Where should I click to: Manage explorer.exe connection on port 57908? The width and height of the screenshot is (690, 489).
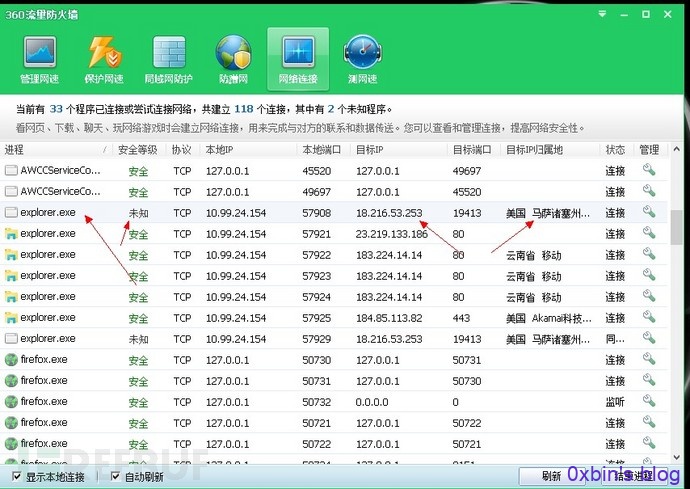[649, 212]
